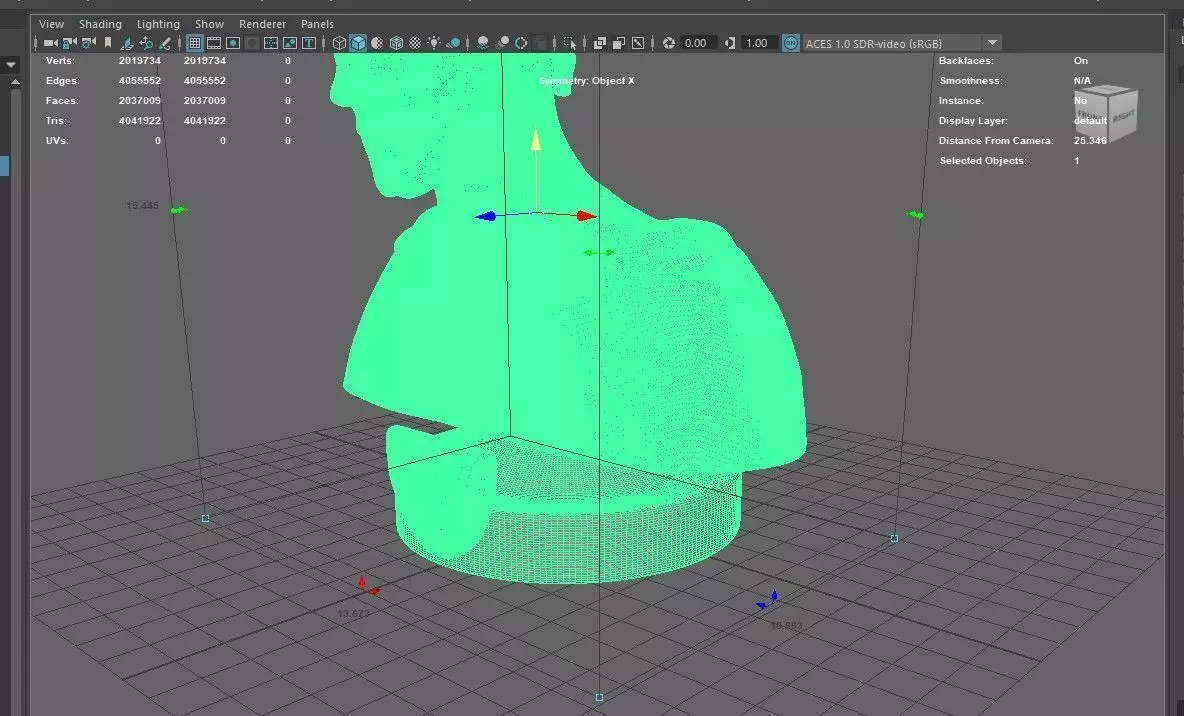Click the Tris: heads-up label

[57, 120]
